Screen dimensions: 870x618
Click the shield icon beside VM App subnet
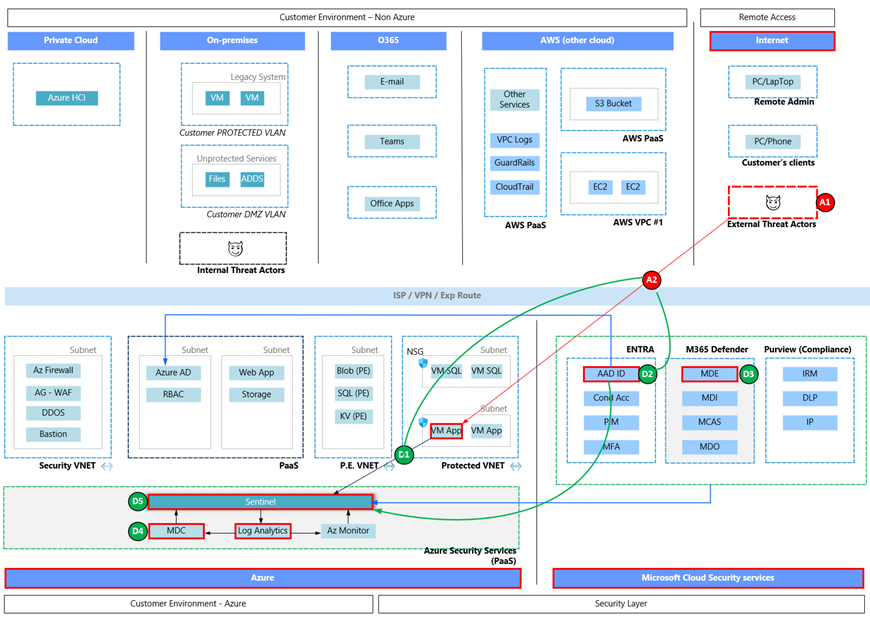pyautogui.click(x=423, y=422)
